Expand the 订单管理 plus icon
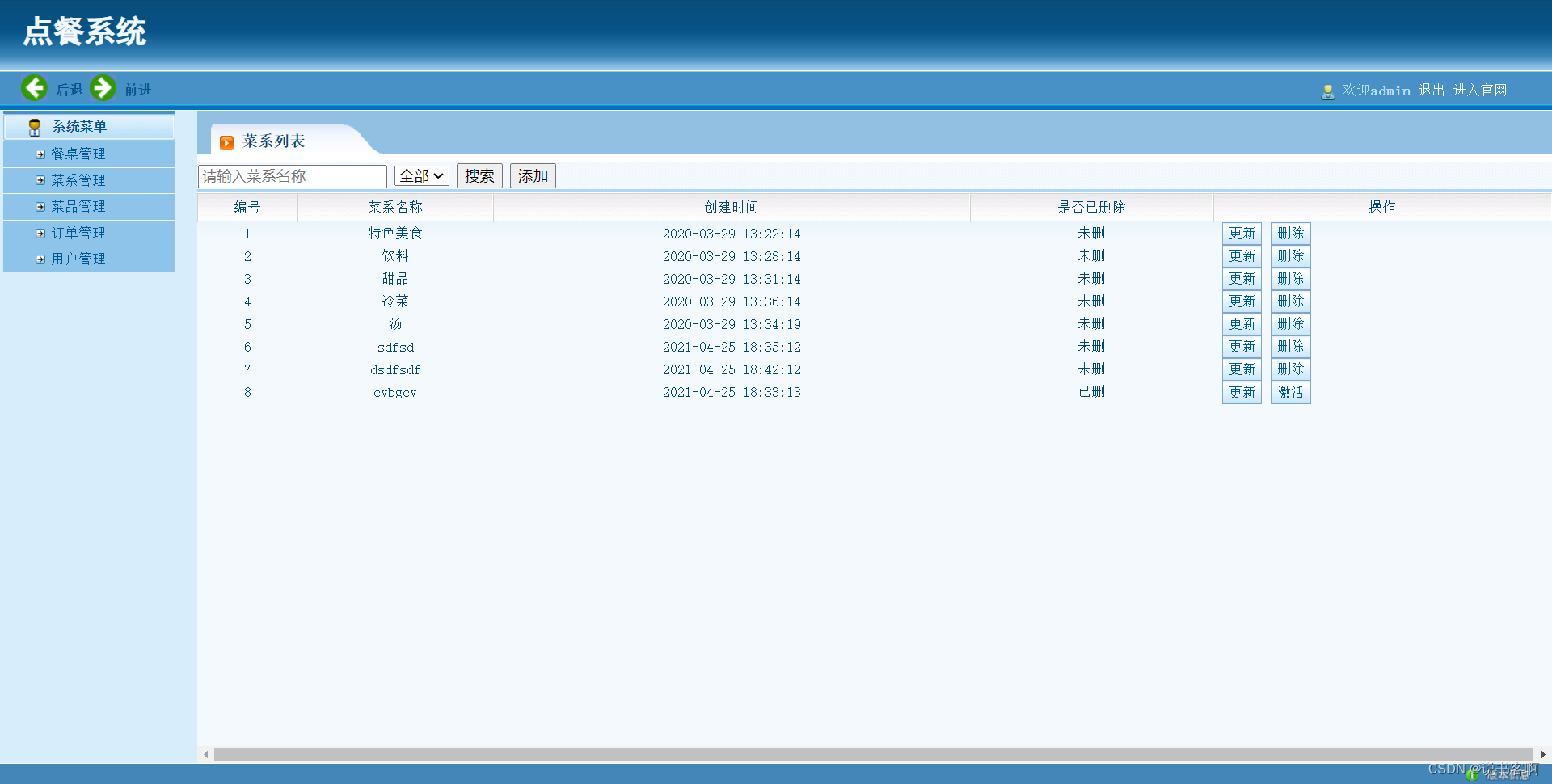The image size is (1552, 784). pos(40,234)
